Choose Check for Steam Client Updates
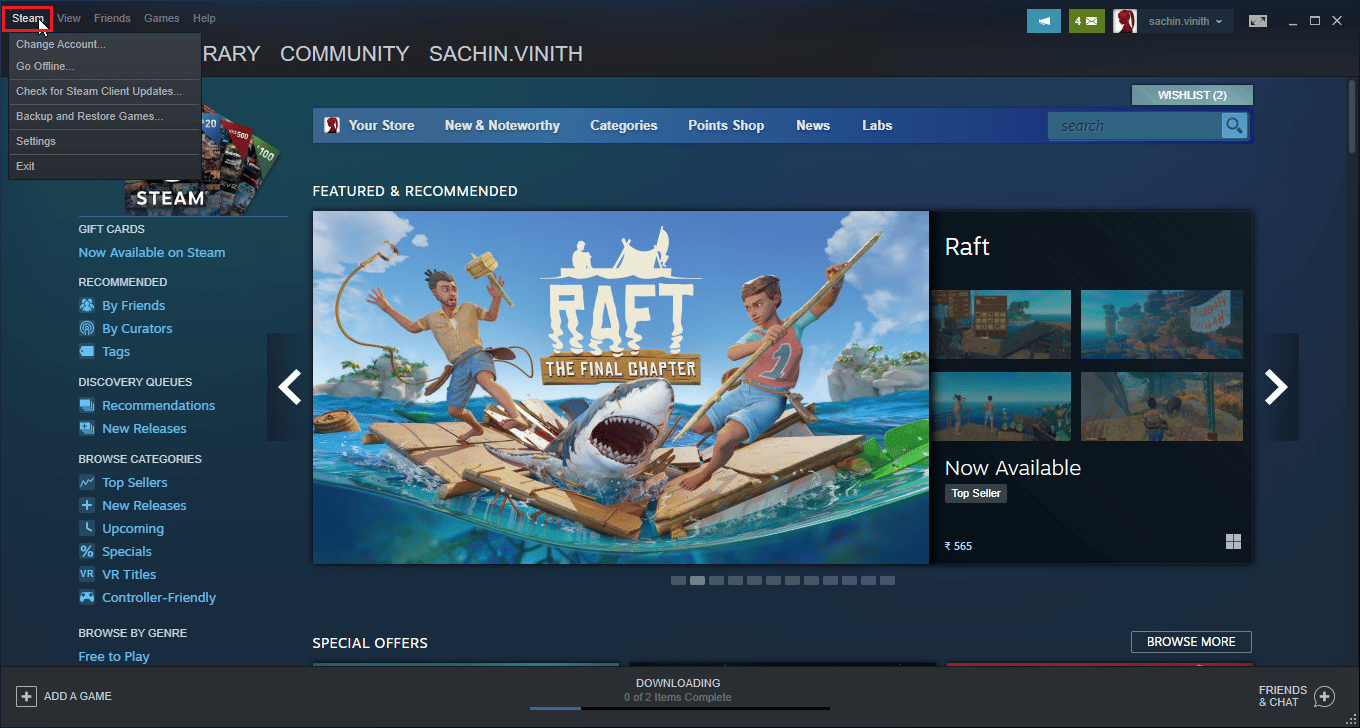 coord(105,91)
